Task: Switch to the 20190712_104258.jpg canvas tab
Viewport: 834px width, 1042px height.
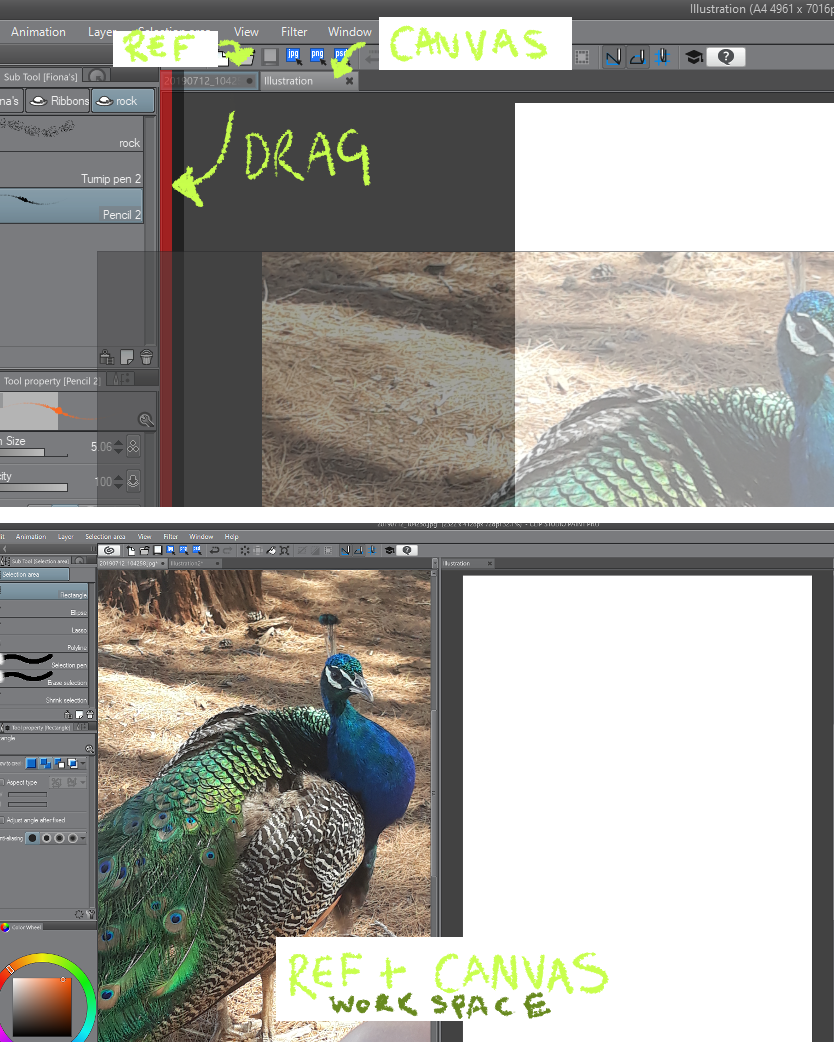Action: pos(129,563)
